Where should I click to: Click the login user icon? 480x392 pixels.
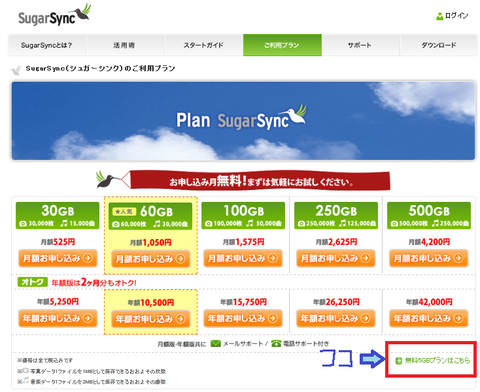point(439,16)
